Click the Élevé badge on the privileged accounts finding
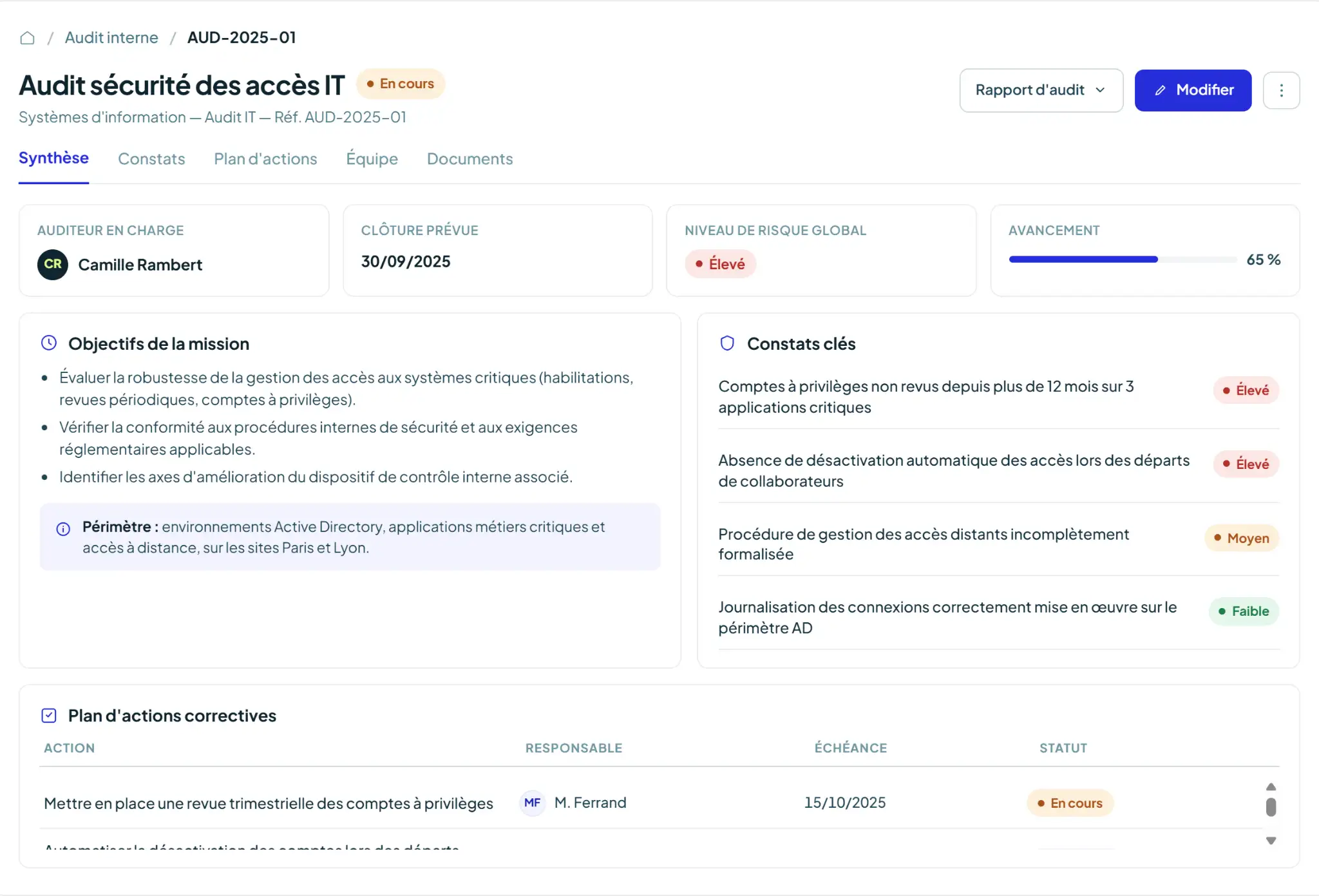Viewport: 1319px width, 896px height. (x=1246, y=390)
